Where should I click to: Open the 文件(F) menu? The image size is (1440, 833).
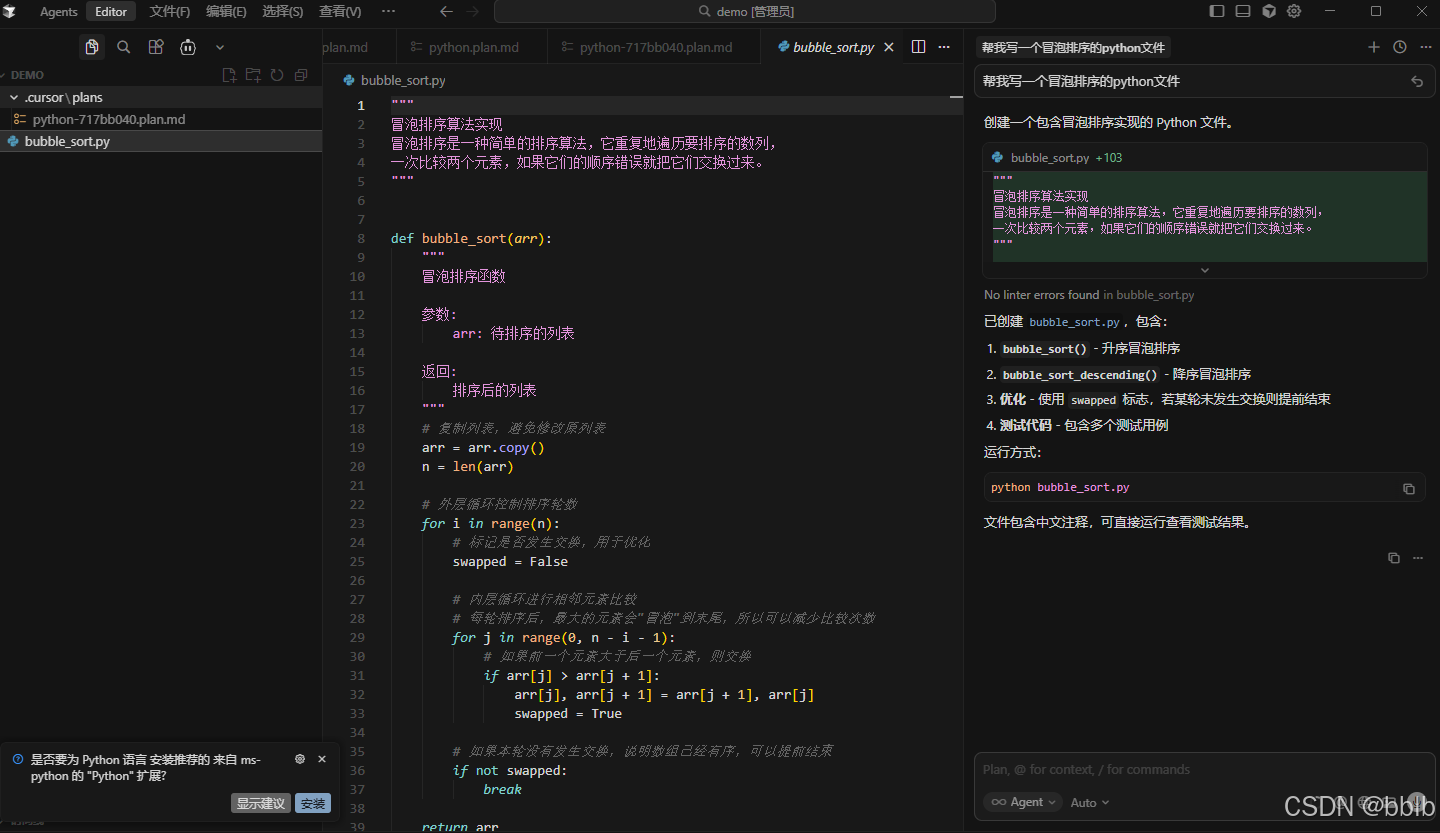pos(170,11)
